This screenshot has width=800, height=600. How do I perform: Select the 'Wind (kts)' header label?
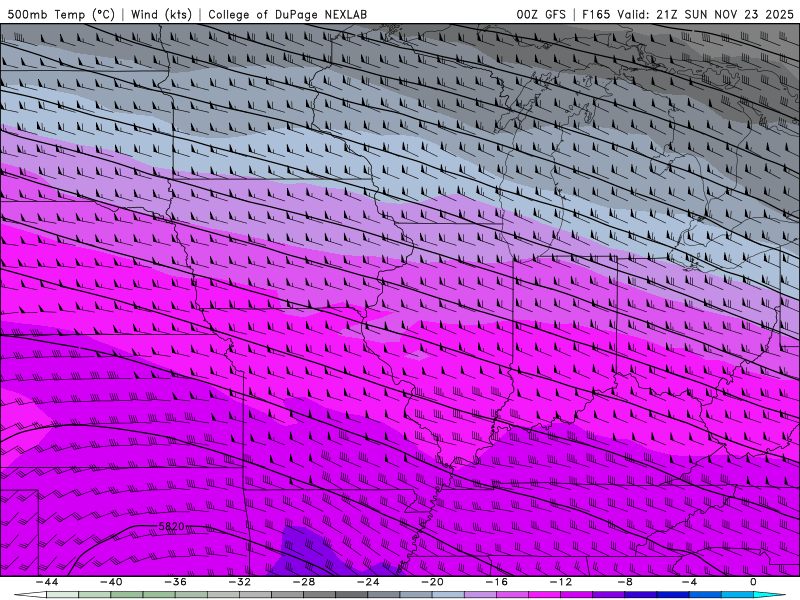click(161, 14)
